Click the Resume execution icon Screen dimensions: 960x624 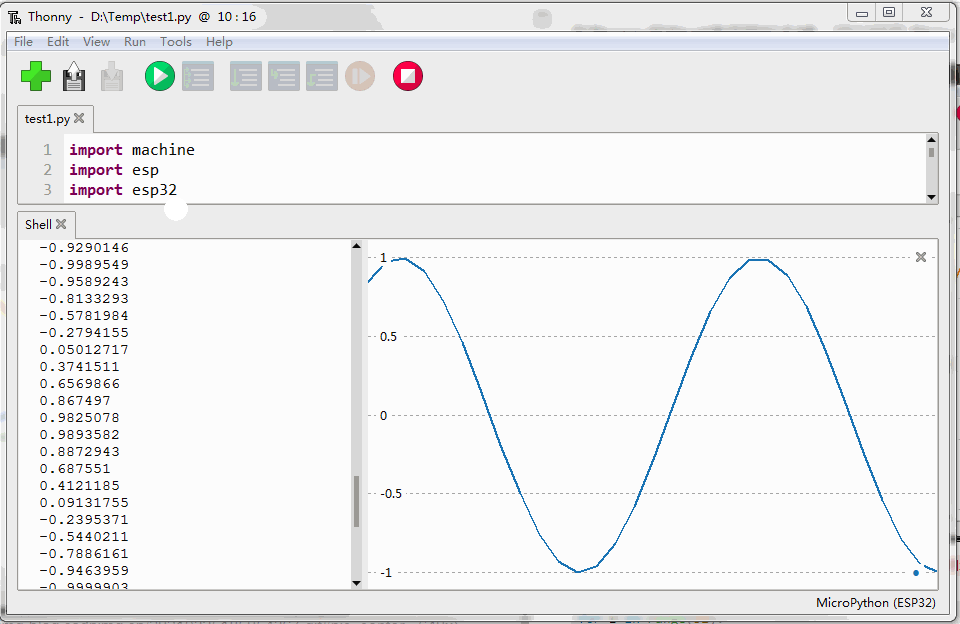tap(360, 77)
